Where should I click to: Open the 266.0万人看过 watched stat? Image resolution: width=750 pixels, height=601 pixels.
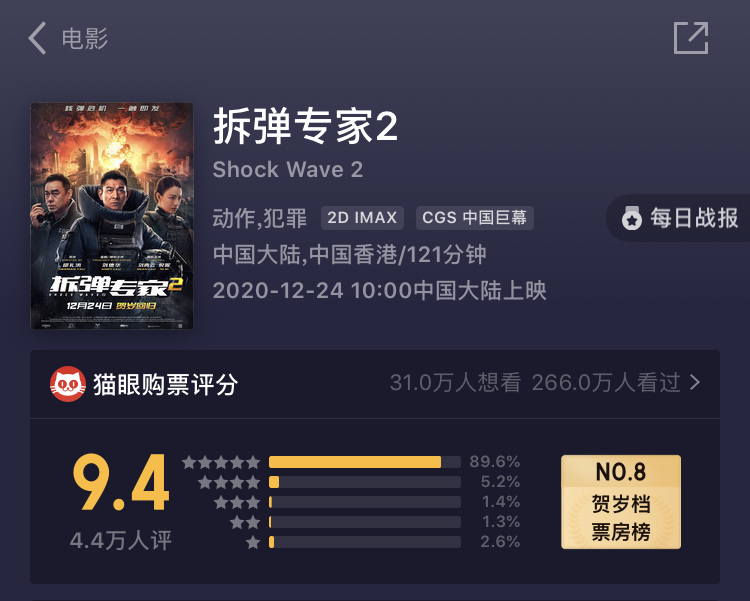coord(606,382)
